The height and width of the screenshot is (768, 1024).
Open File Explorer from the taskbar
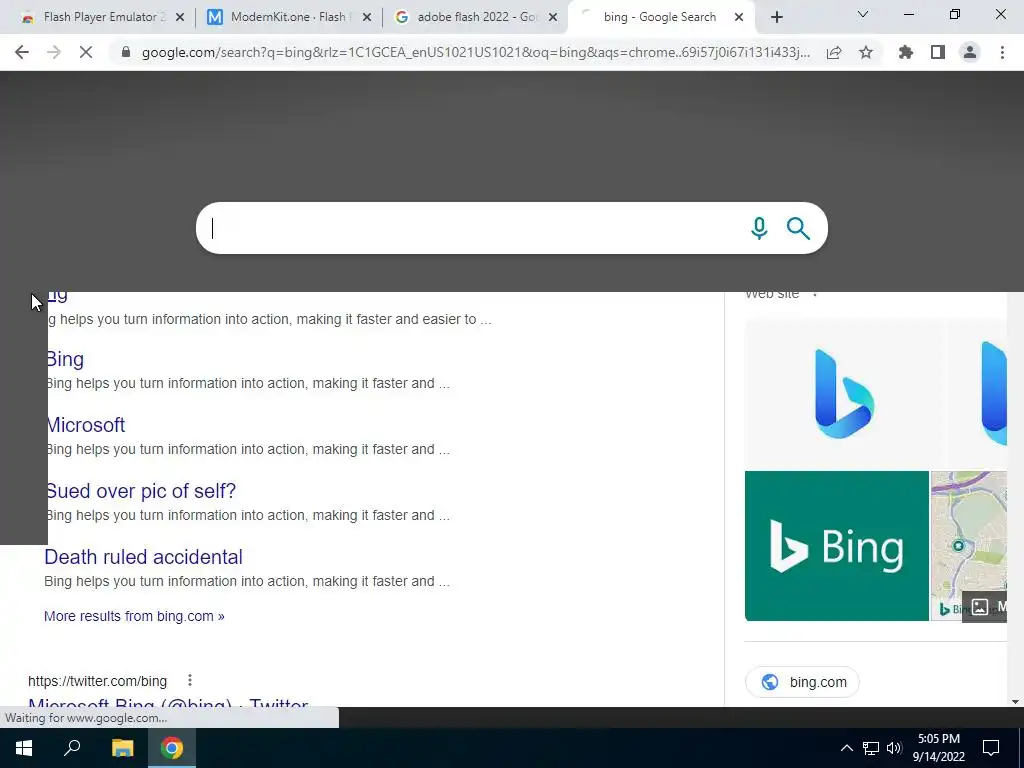122,748
